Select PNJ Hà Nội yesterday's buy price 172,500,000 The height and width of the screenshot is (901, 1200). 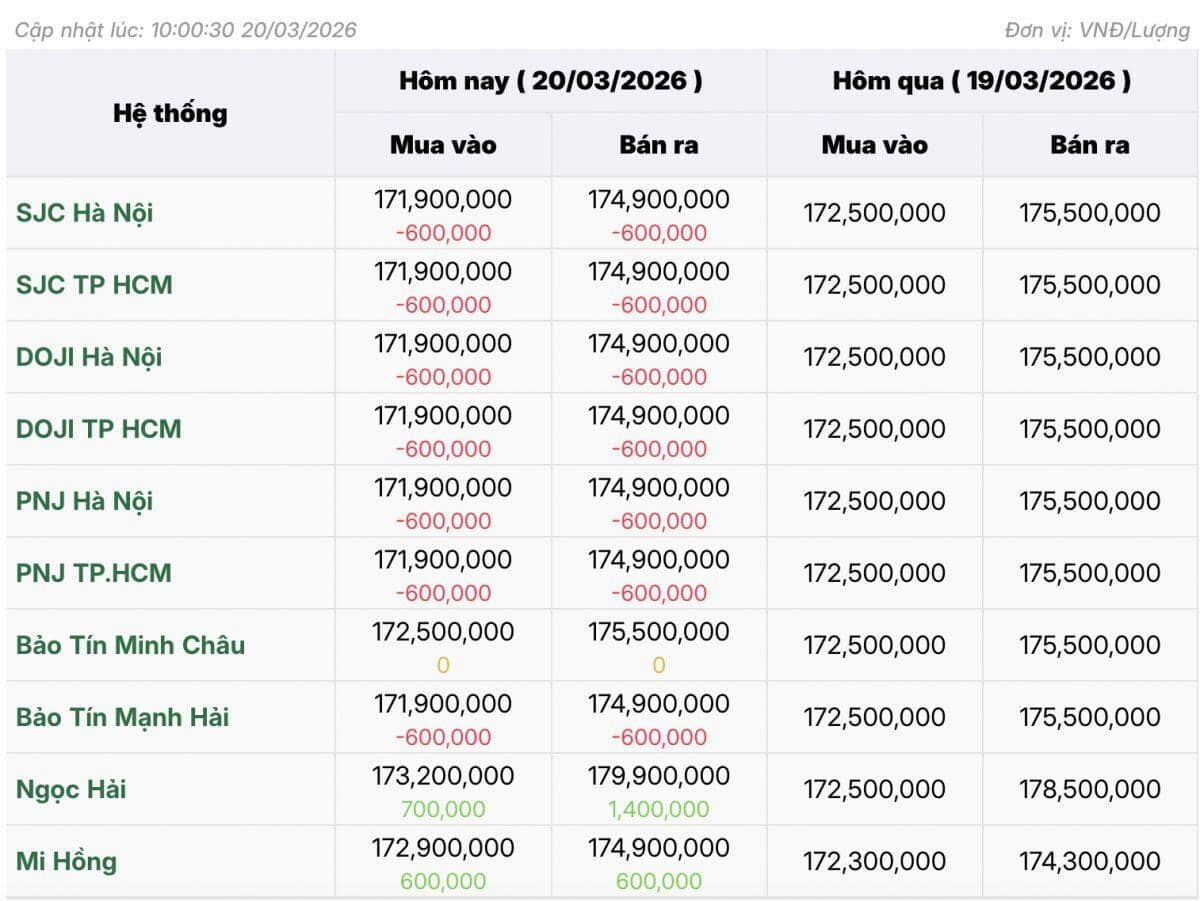pos(875,501)
